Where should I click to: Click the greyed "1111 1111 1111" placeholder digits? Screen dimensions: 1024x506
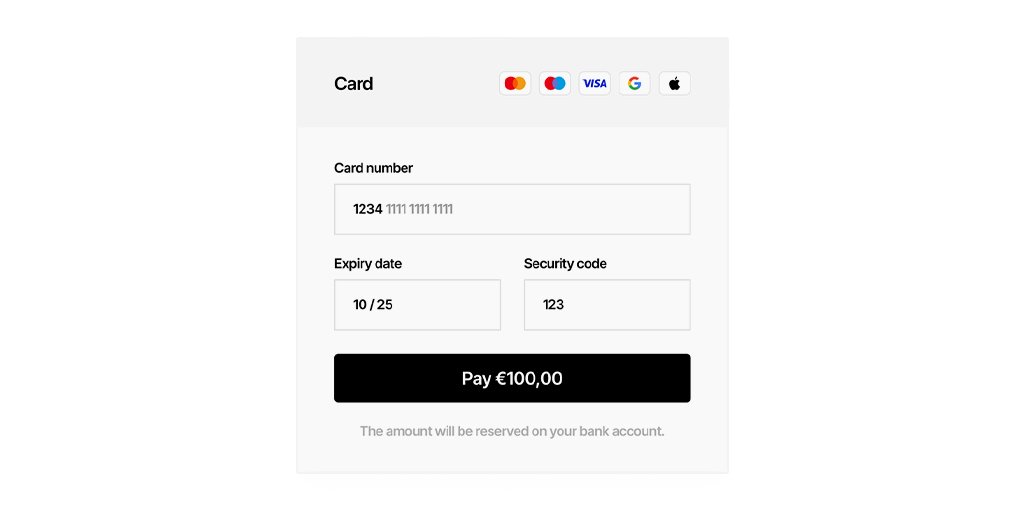click(x=419, y=209)
